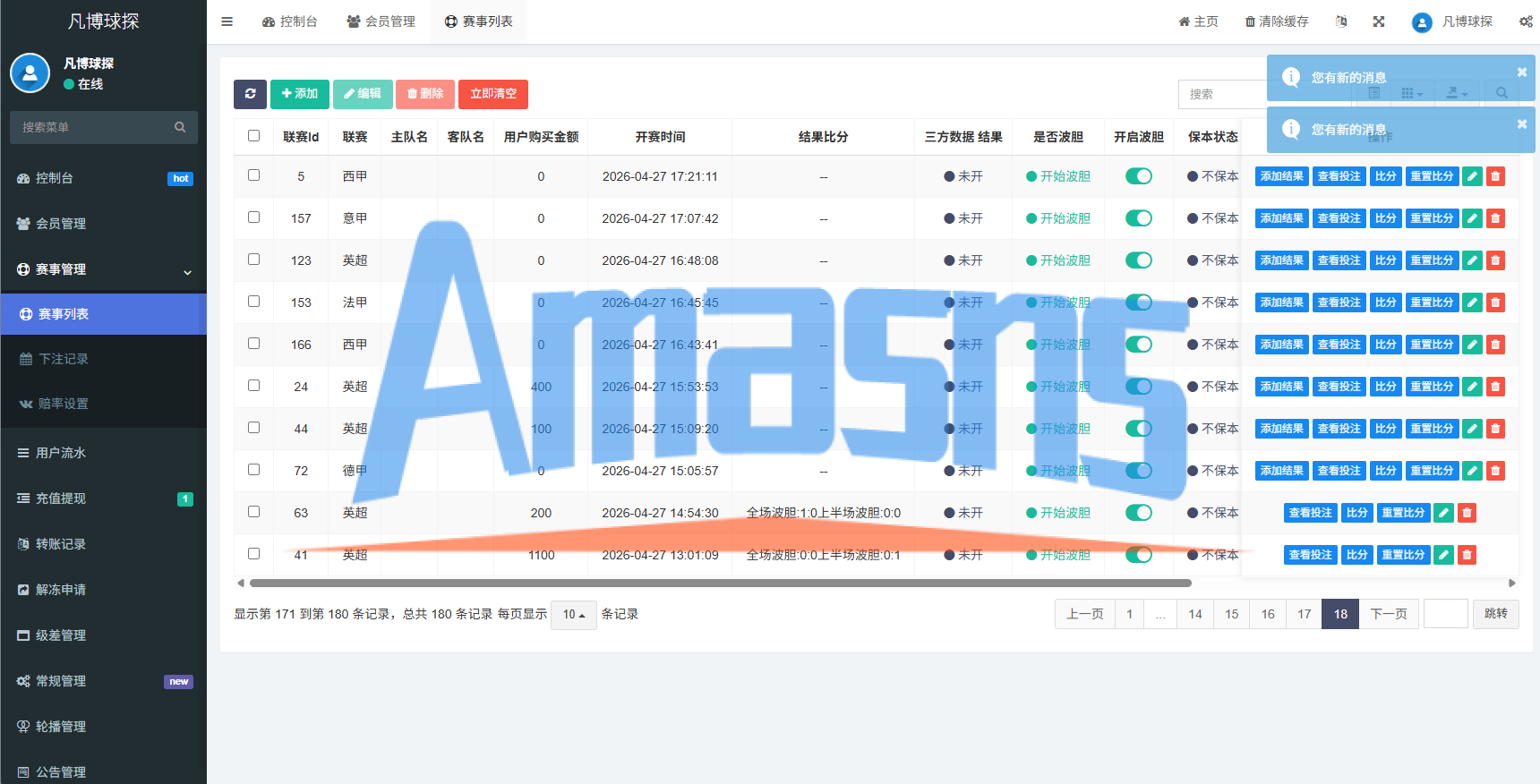Toggle 开启波胆 switch for row 123

click(x=1138, y=260)
